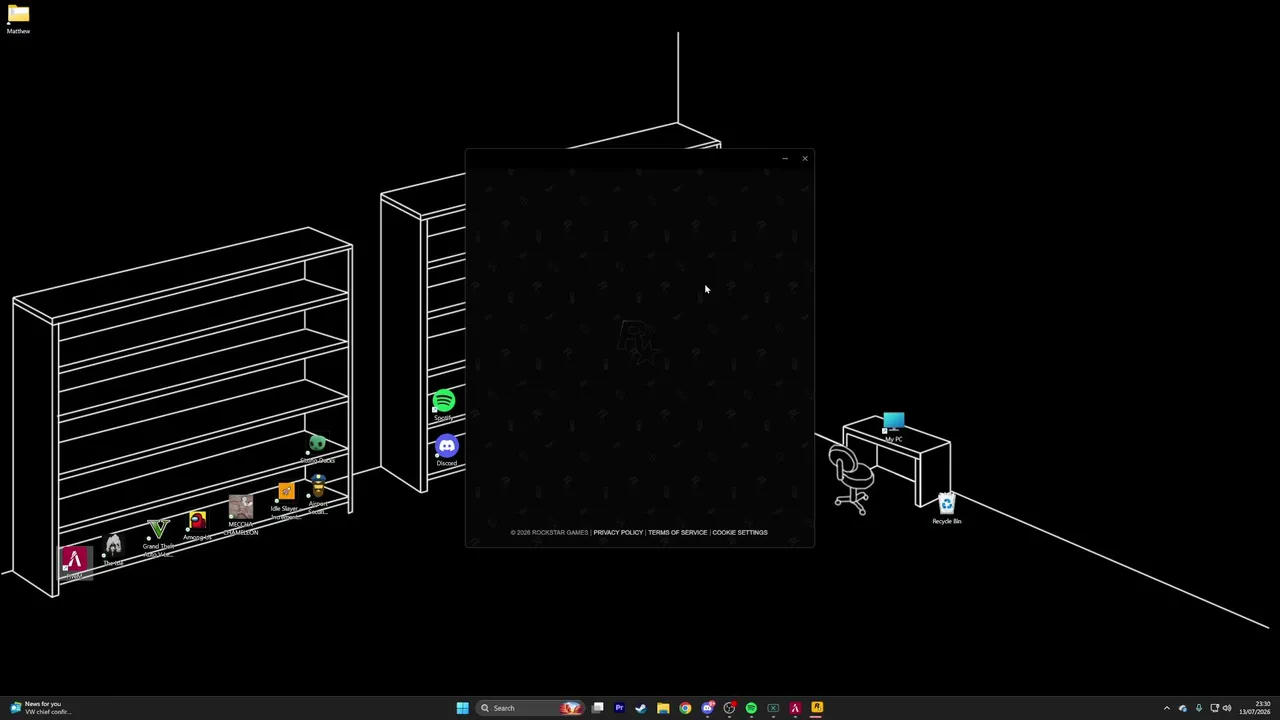
Task: Open Airport Security game desktop icon
Action: [x=318, y=495]
